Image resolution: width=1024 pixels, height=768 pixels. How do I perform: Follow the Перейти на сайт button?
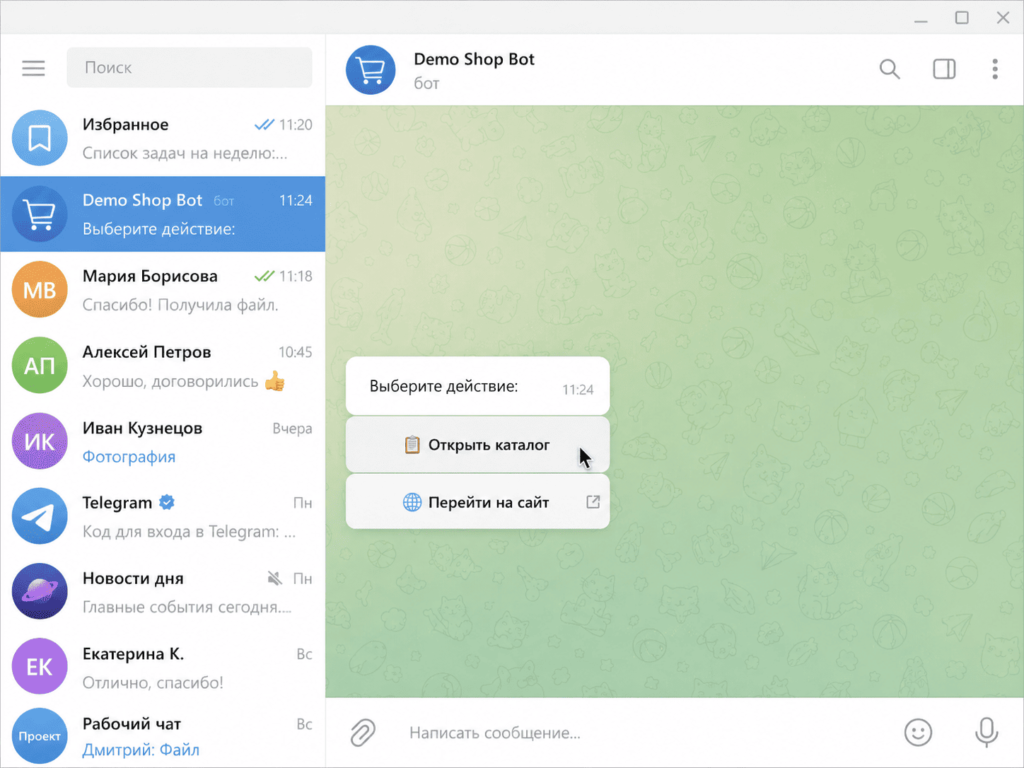pyautogui.click(x=477, y=502)
